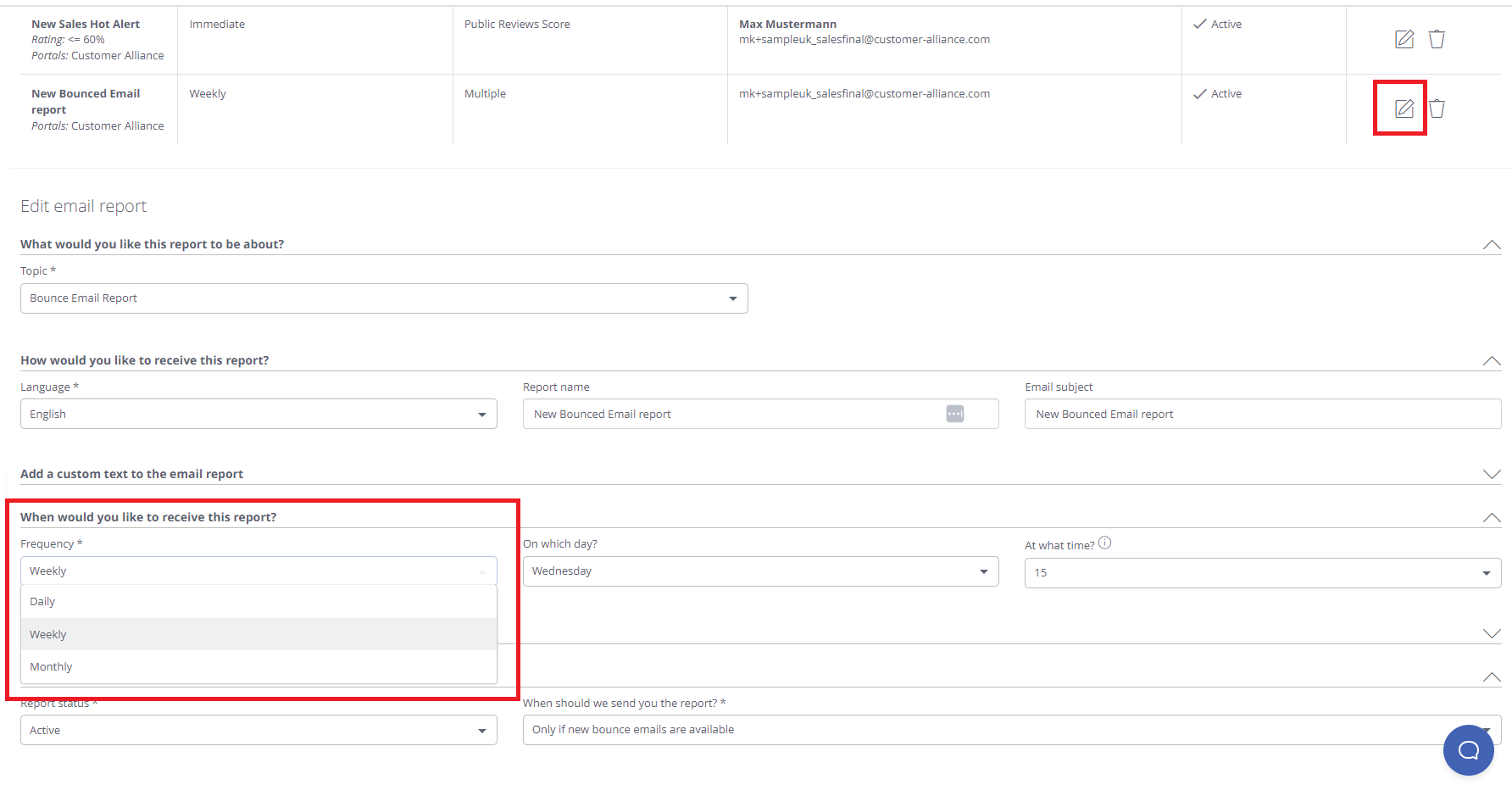Expand the collapsed section below On which day
Screen dimensions: 1512x785
(x=1492, y=634)
